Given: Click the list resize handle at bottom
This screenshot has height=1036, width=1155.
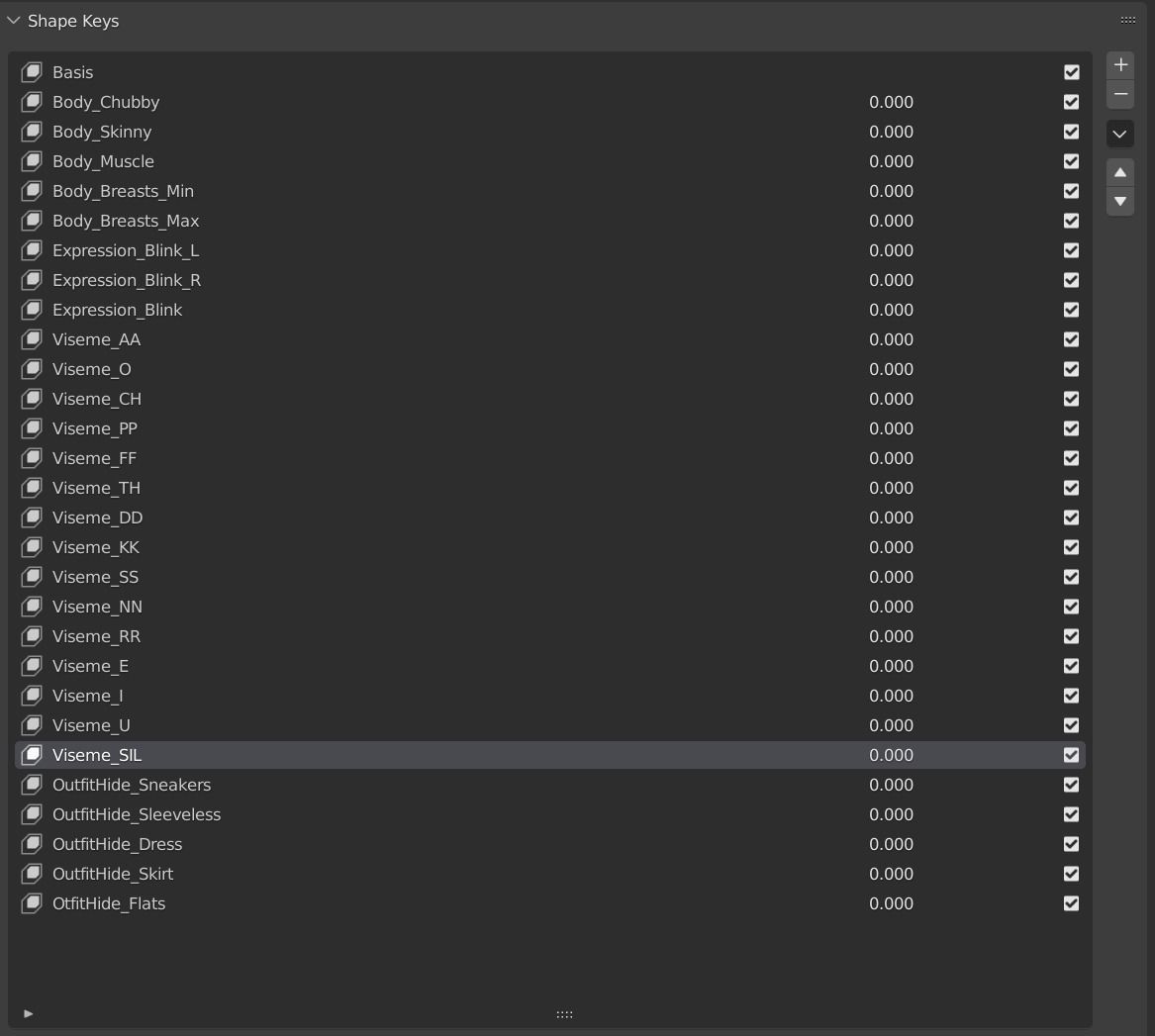Looking at the screenshot, I should [564, 1014].
